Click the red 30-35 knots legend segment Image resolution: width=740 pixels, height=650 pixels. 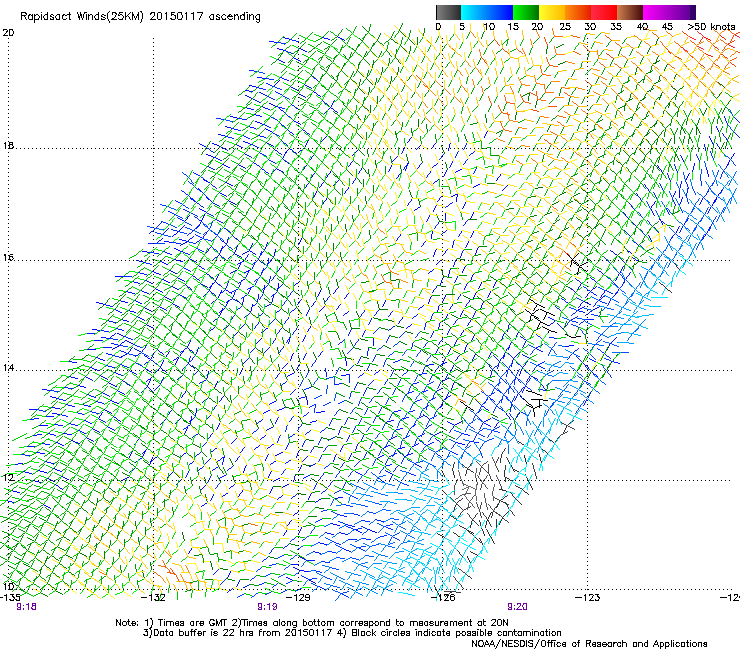pyautogui.click(x=604, y=12)
